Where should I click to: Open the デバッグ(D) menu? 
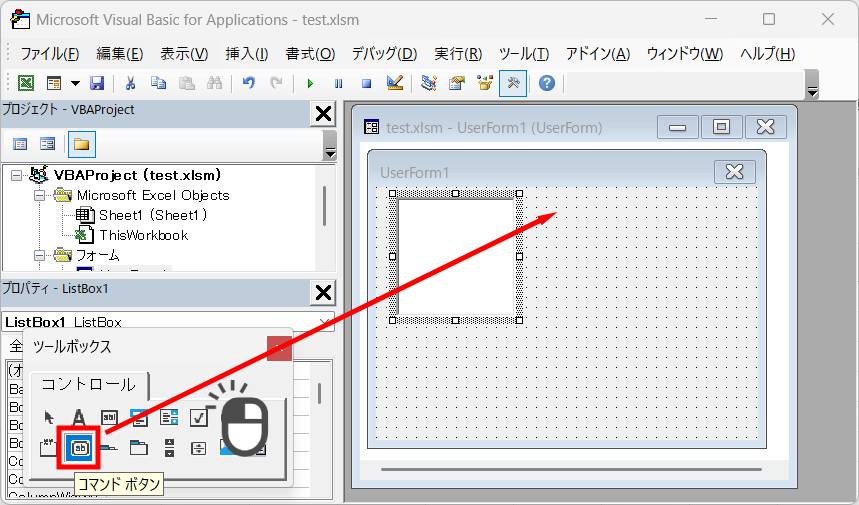[384, 54]
